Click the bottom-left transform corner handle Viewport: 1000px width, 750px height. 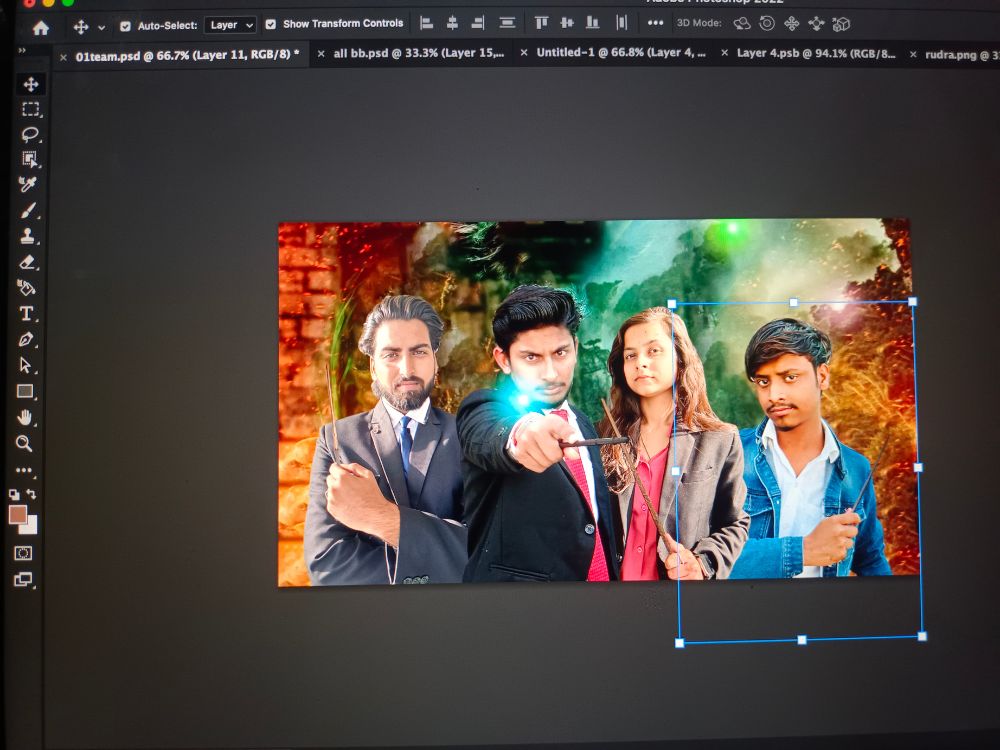point(679,643)
